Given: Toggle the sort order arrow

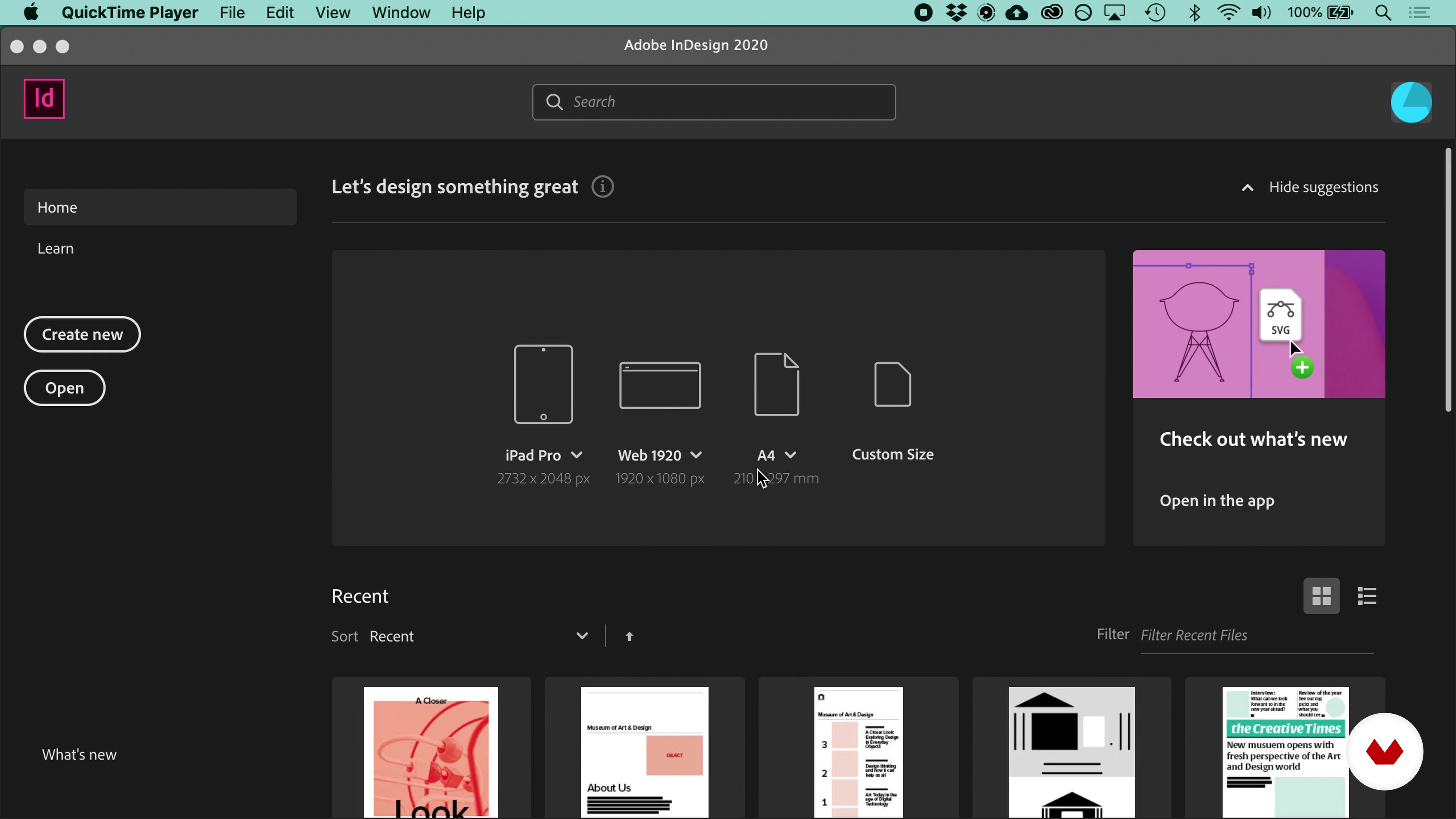Looking at the screenshot, I should 629,637.
